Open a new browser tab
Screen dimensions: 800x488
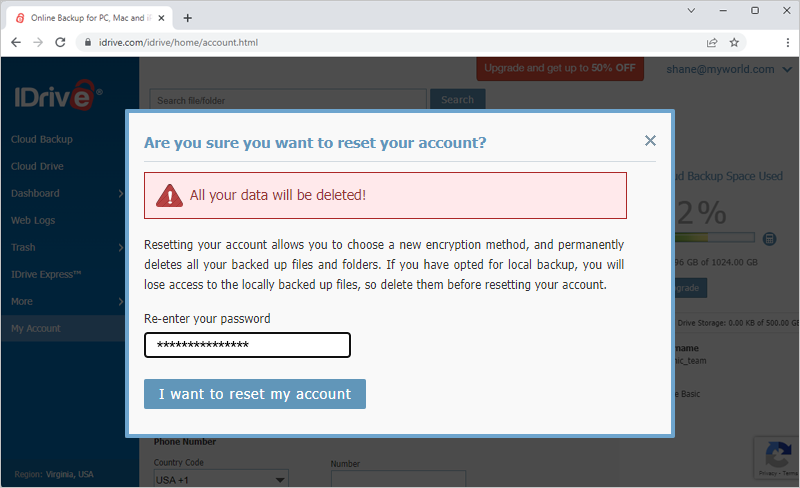[x=188, y=18]
